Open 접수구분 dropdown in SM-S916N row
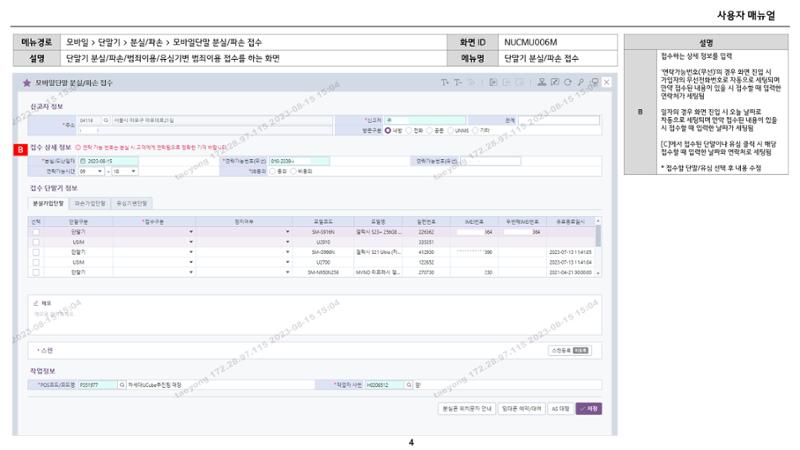The image size is (800, 450). [191, 232]
